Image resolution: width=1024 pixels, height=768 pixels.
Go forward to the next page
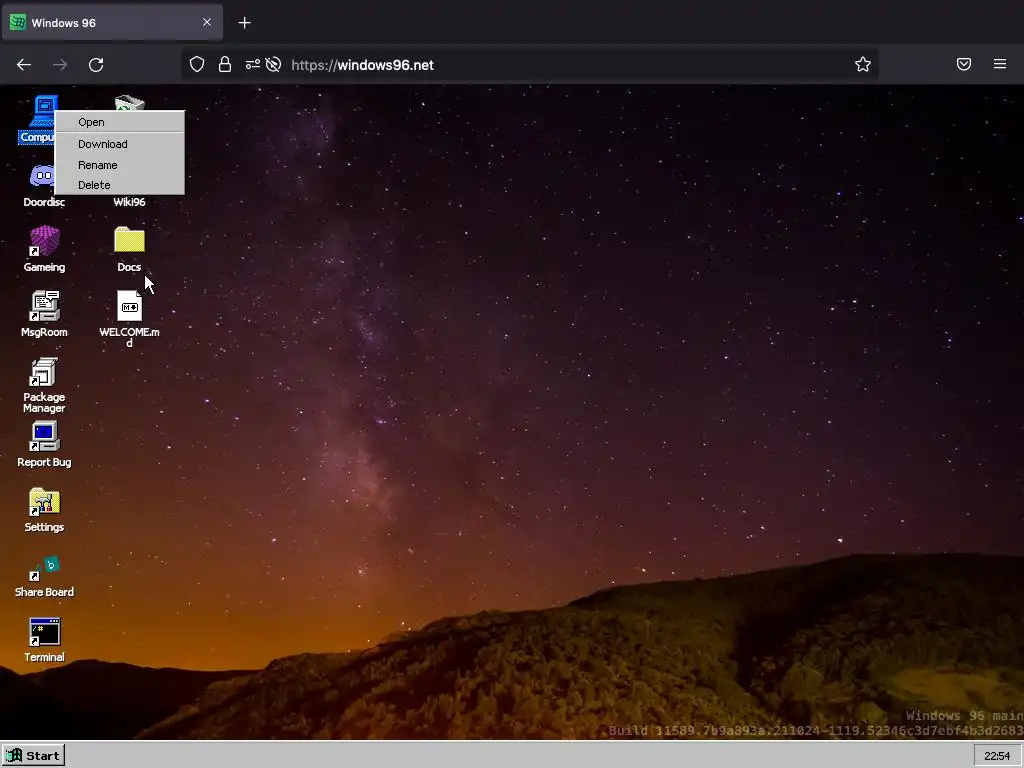click(60, 65)
